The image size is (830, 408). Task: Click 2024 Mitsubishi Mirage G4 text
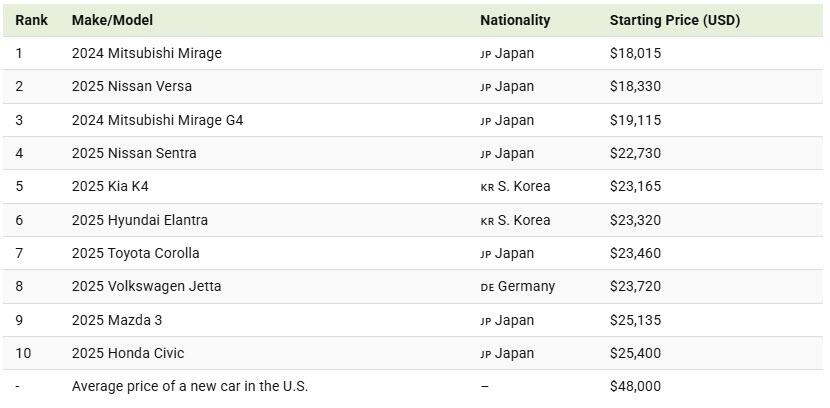tap(157, 120)
